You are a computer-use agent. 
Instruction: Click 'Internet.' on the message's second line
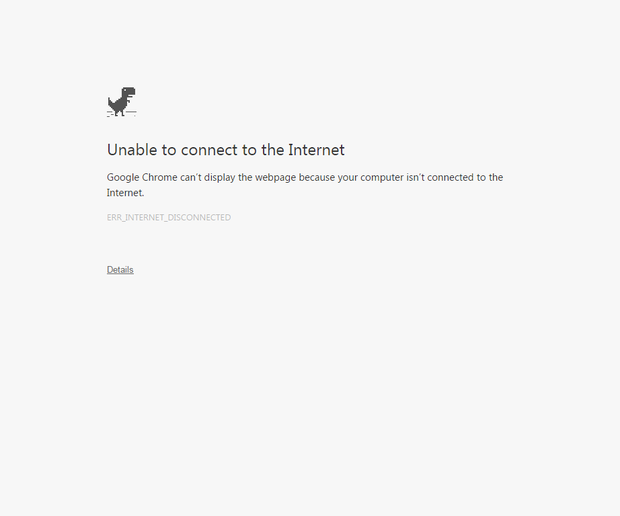point(125,193)
